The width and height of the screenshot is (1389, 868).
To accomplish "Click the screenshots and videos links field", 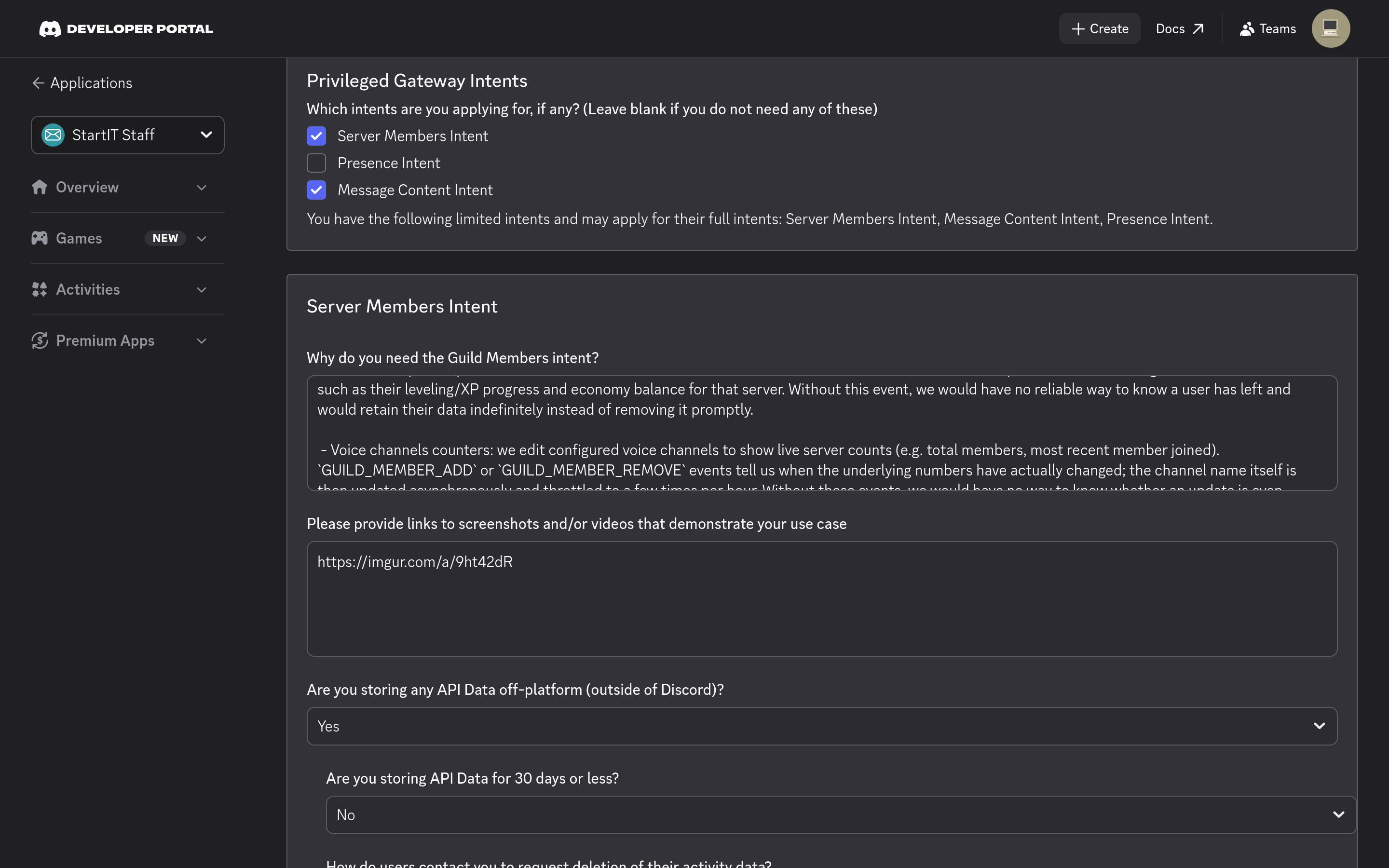I will click(822, 599).
